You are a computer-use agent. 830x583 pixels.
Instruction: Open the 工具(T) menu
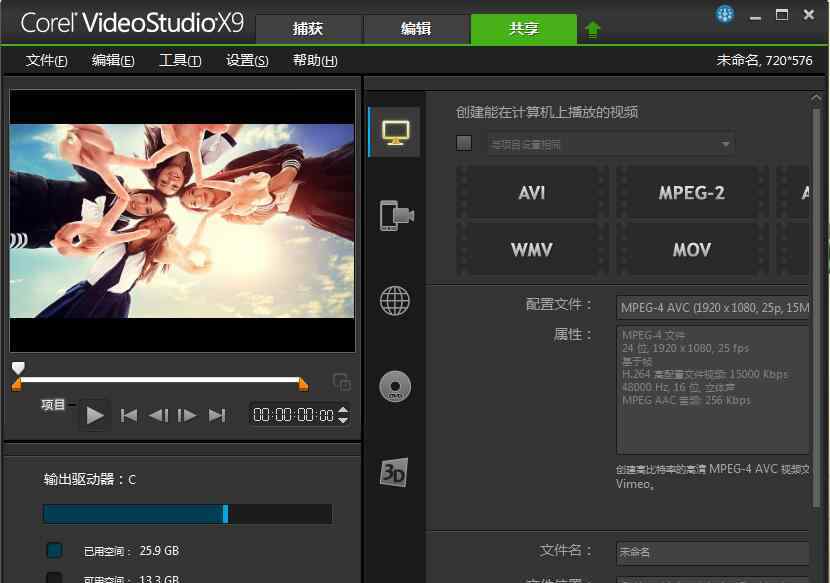tap(180, 60)
